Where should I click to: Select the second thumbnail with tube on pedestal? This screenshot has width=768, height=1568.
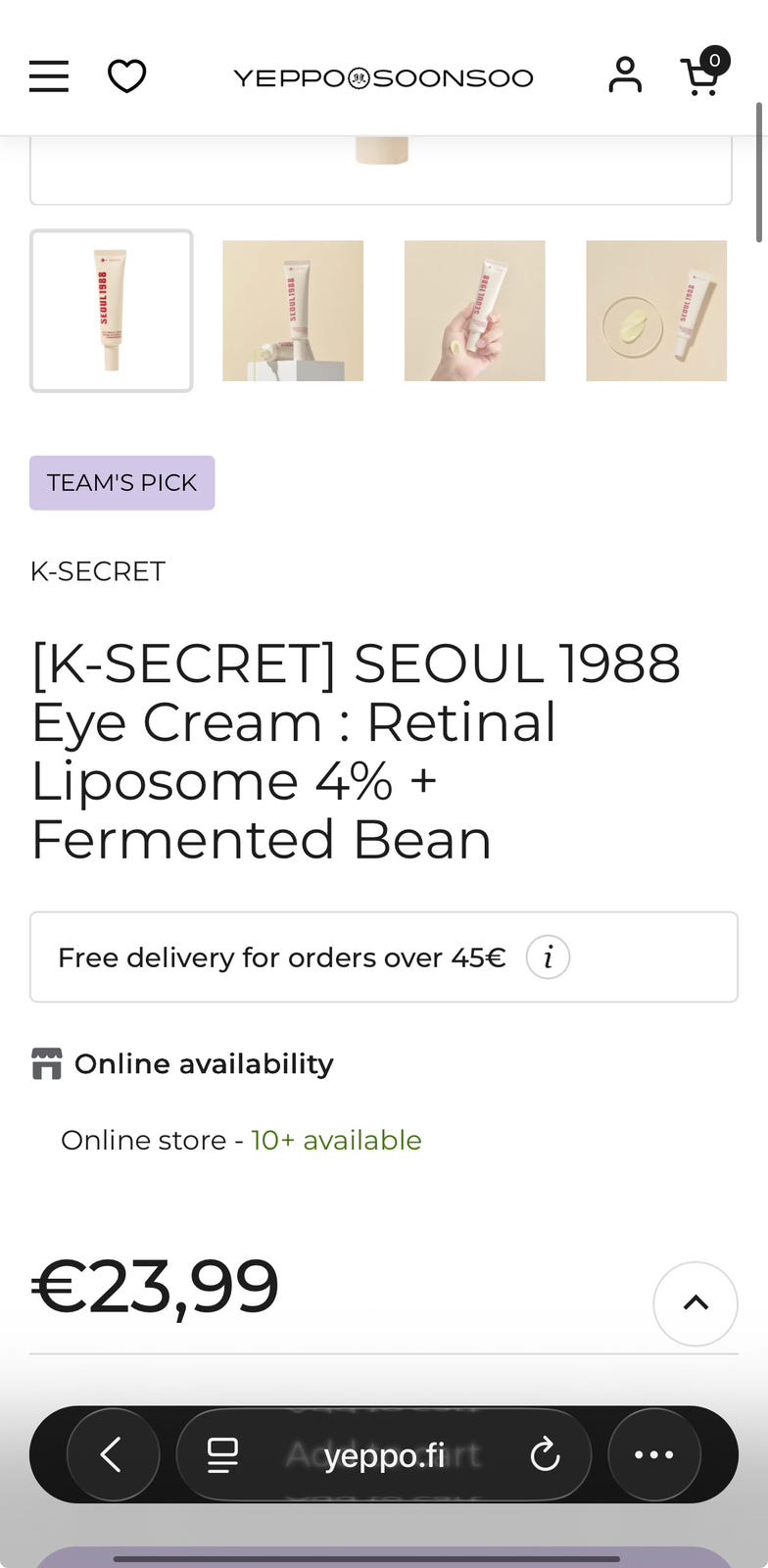pos(293,311)
